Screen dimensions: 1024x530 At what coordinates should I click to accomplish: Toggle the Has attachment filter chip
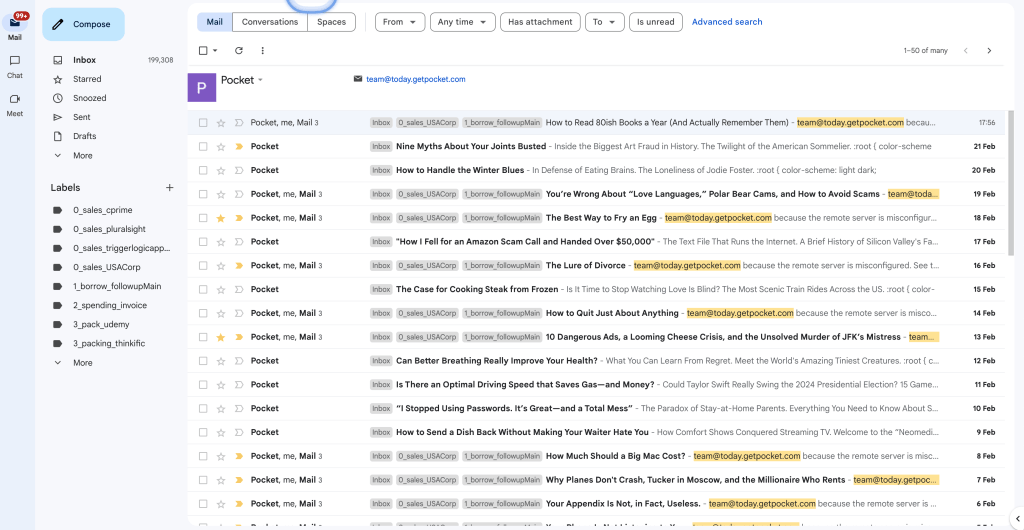(x=540, y=22)
